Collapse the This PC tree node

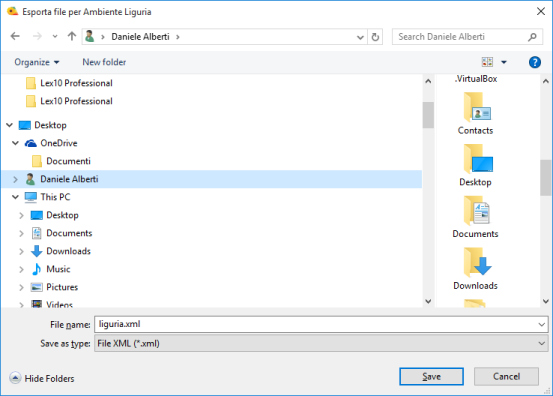(15, 197)
